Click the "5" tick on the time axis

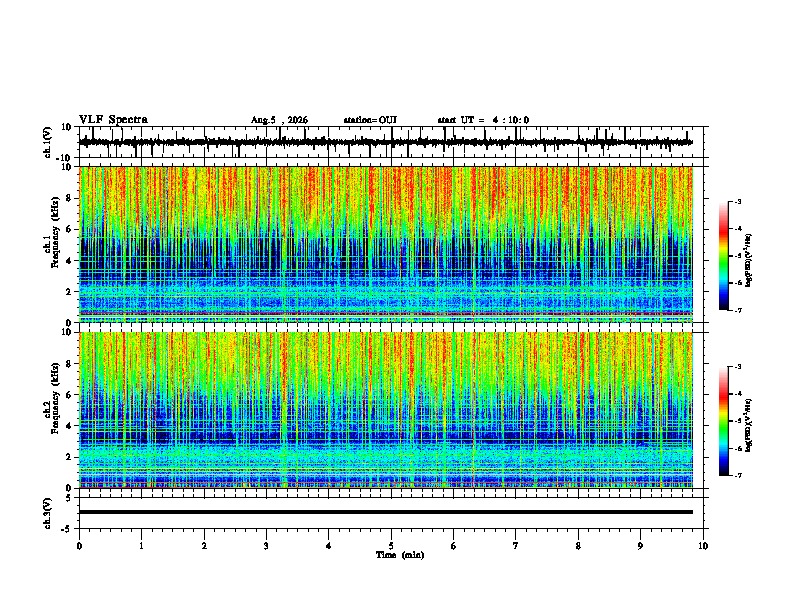click(x=391, y=546)
